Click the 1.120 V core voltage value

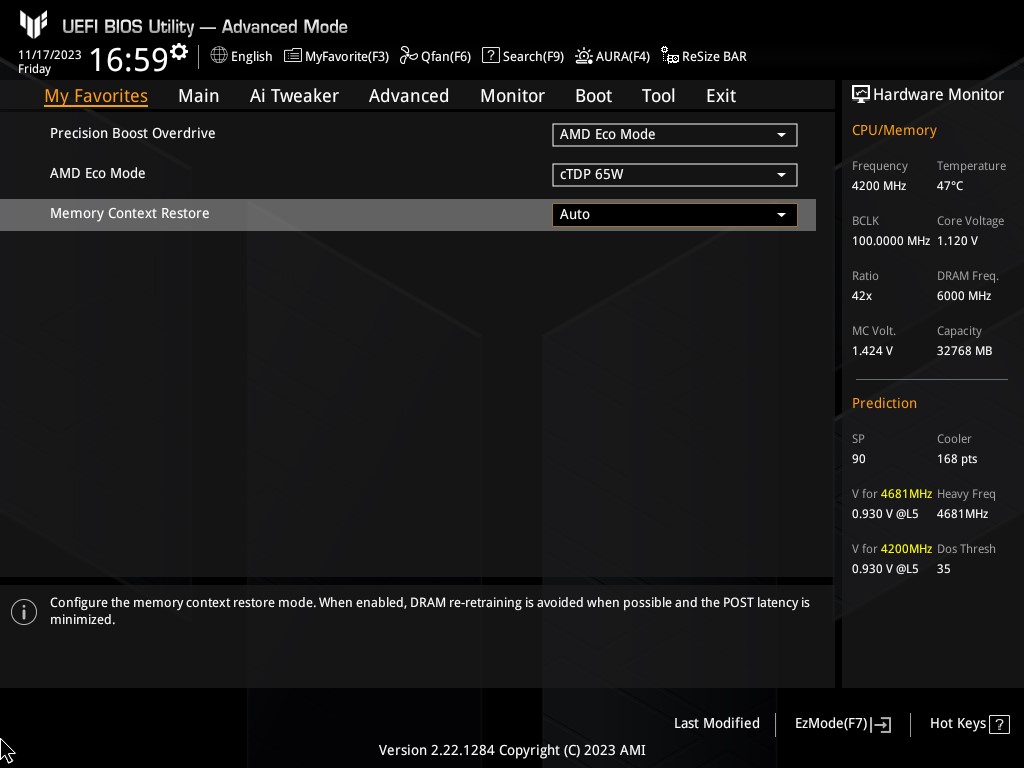(x=957, y=241)
